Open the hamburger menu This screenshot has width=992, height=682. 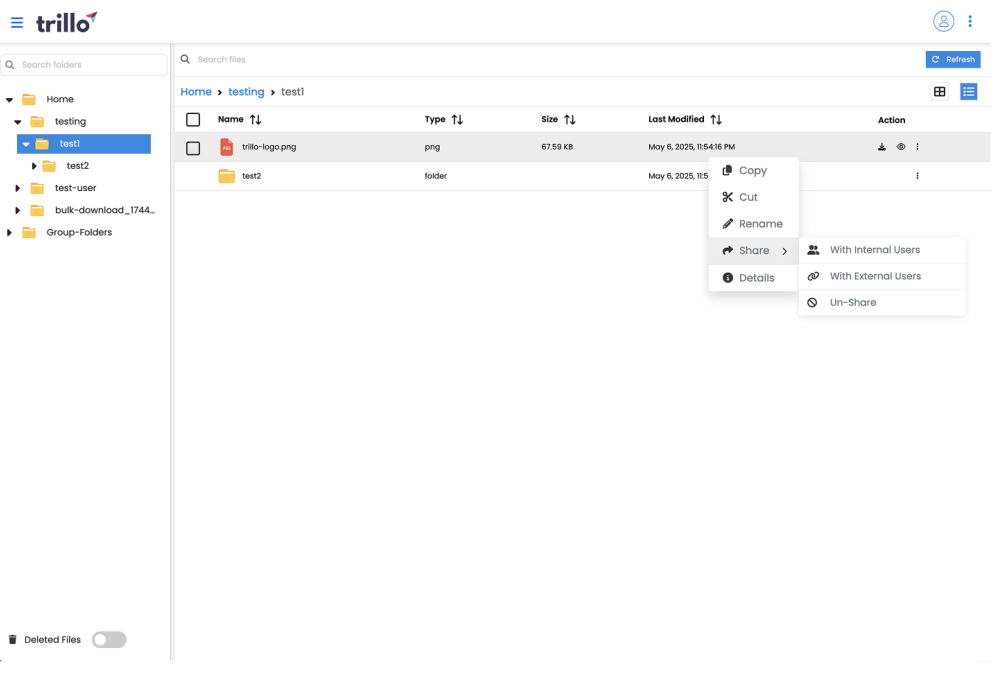click(17, 23)
